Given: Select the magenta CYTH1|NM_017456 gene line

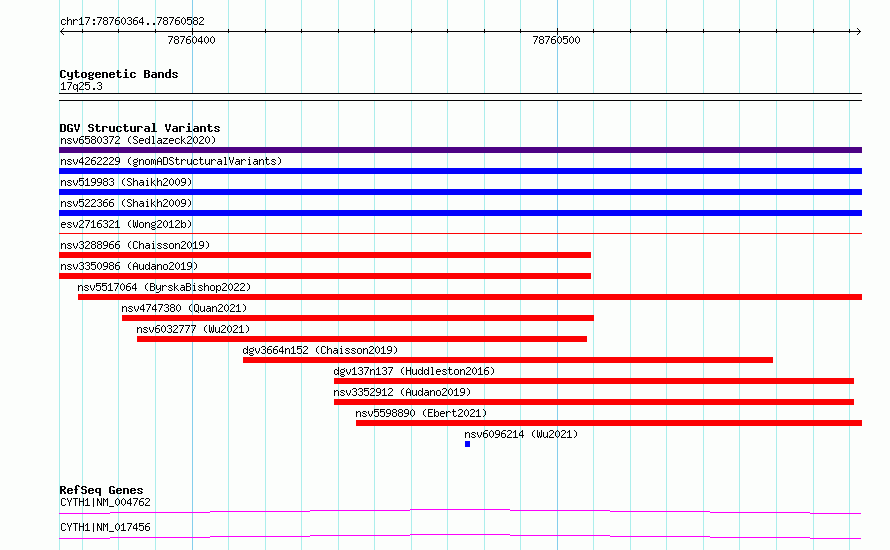Looking at the screenshot, I should 460,536.
